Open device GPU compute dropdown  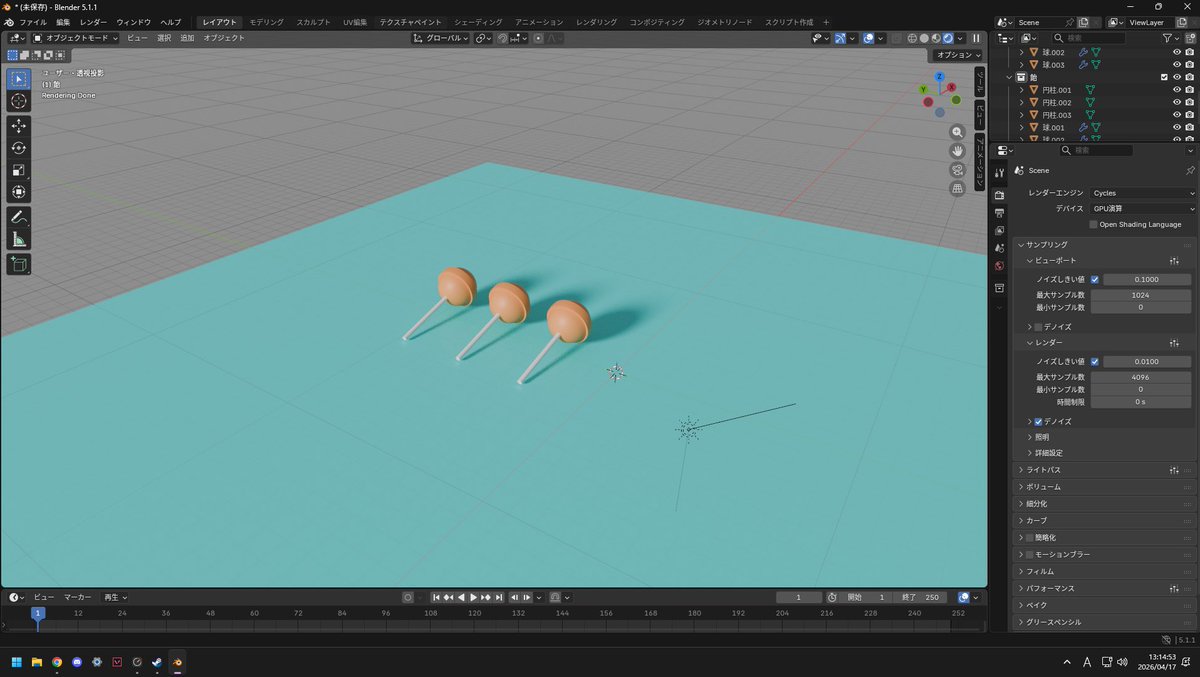1143,209
